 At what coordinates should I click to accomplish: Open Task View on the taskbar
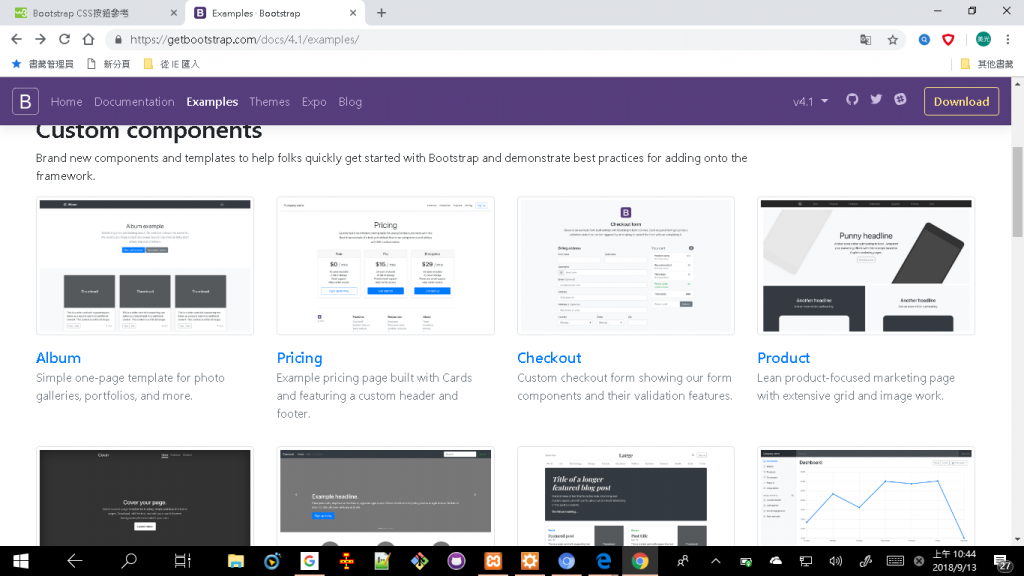coord(182,560)
